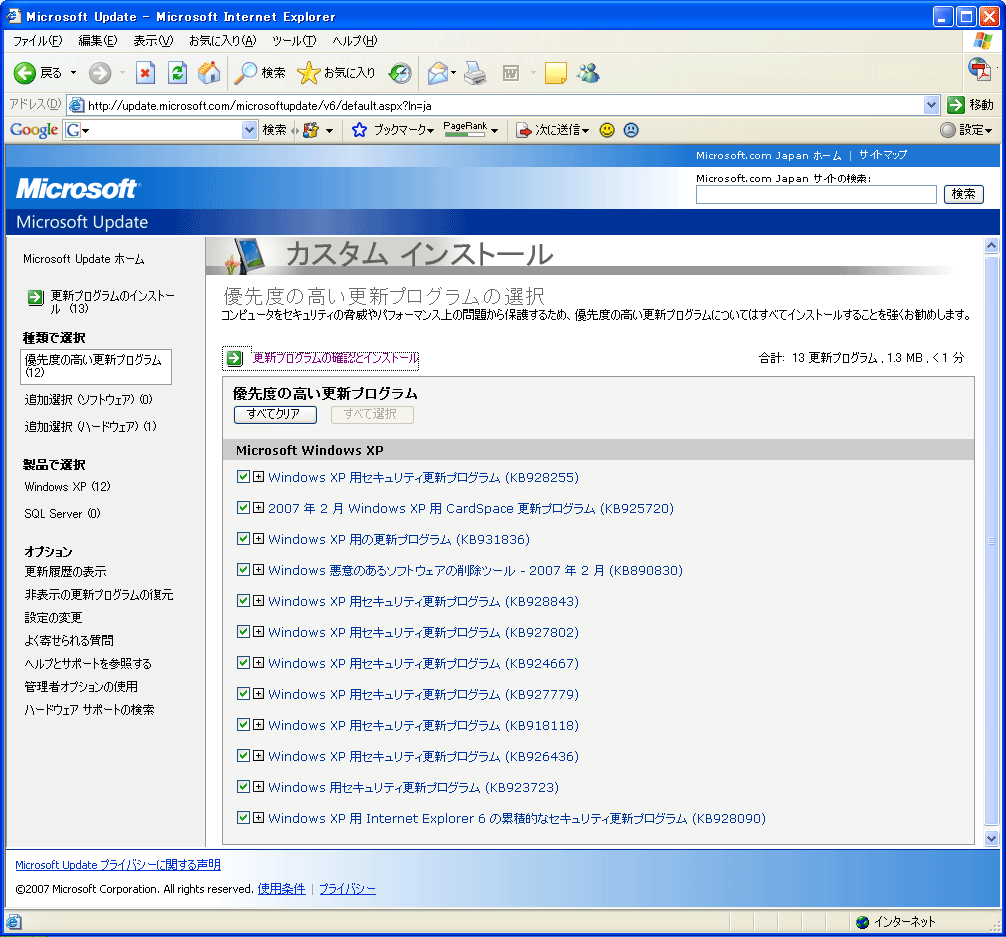Click the Mail envelope icon

[x=438, y=73]
